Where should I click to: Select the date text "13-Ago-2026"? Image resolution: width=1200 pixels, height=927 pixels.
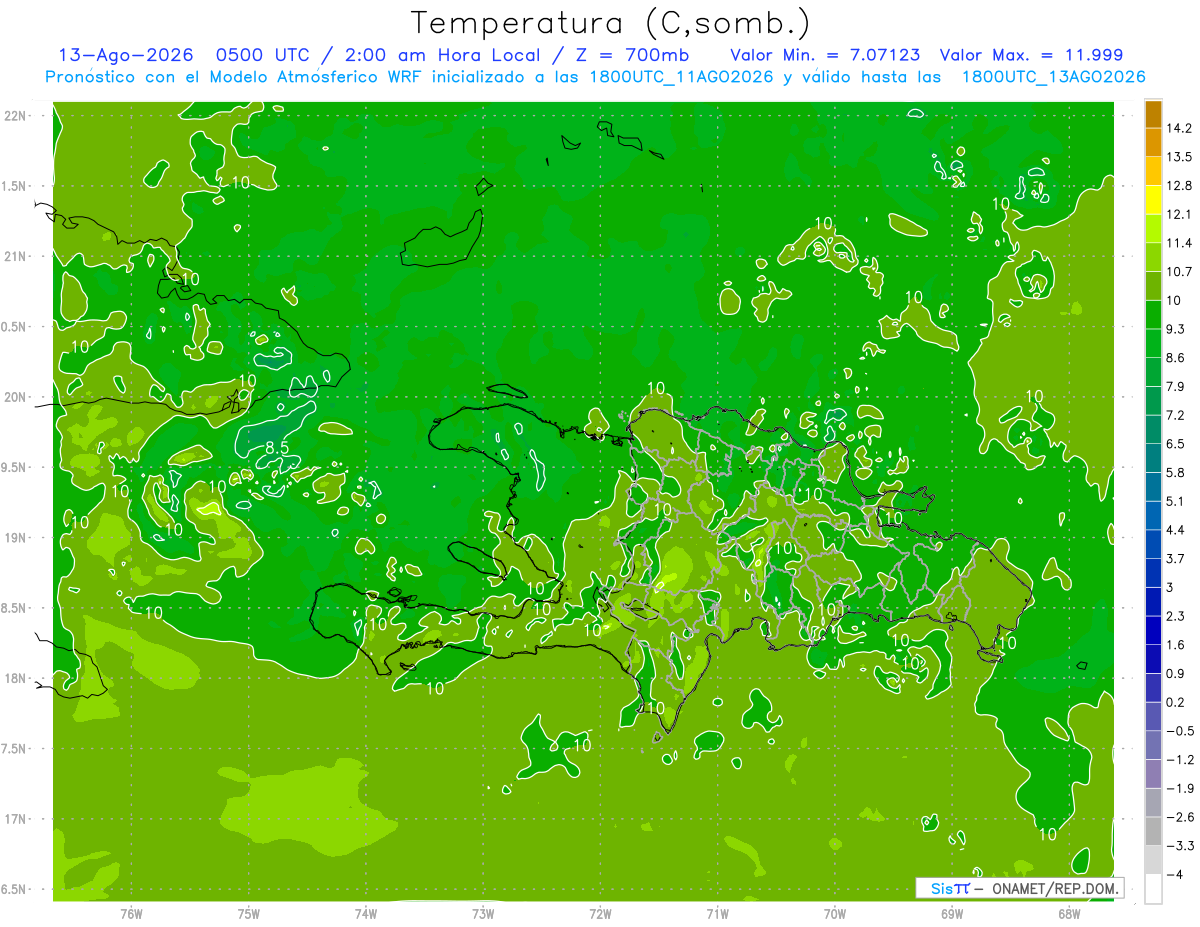[x=125, y=55]
